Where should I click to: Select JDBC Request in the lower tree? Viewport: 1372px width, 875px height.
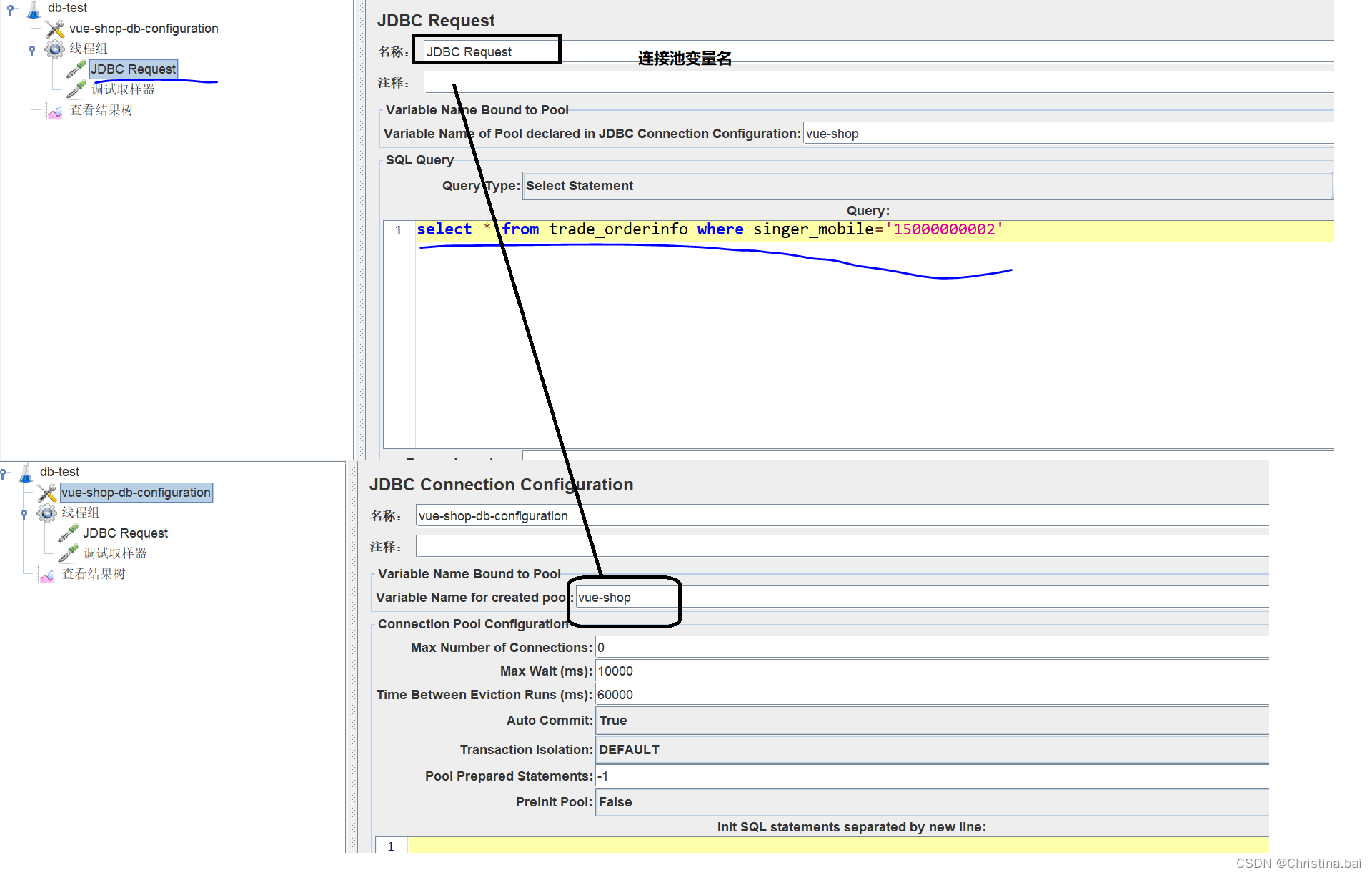[x=125, y=533]
